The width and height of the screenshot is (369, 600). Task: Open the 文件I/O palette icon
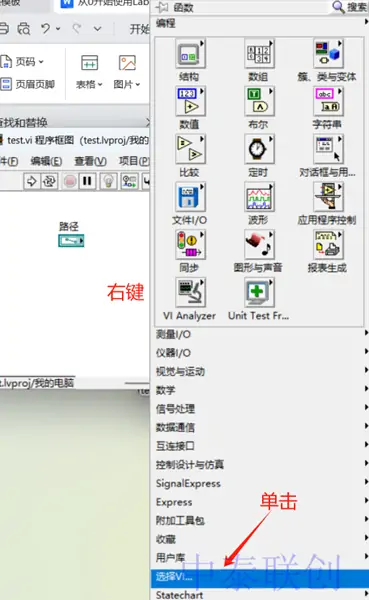(190, 197)
